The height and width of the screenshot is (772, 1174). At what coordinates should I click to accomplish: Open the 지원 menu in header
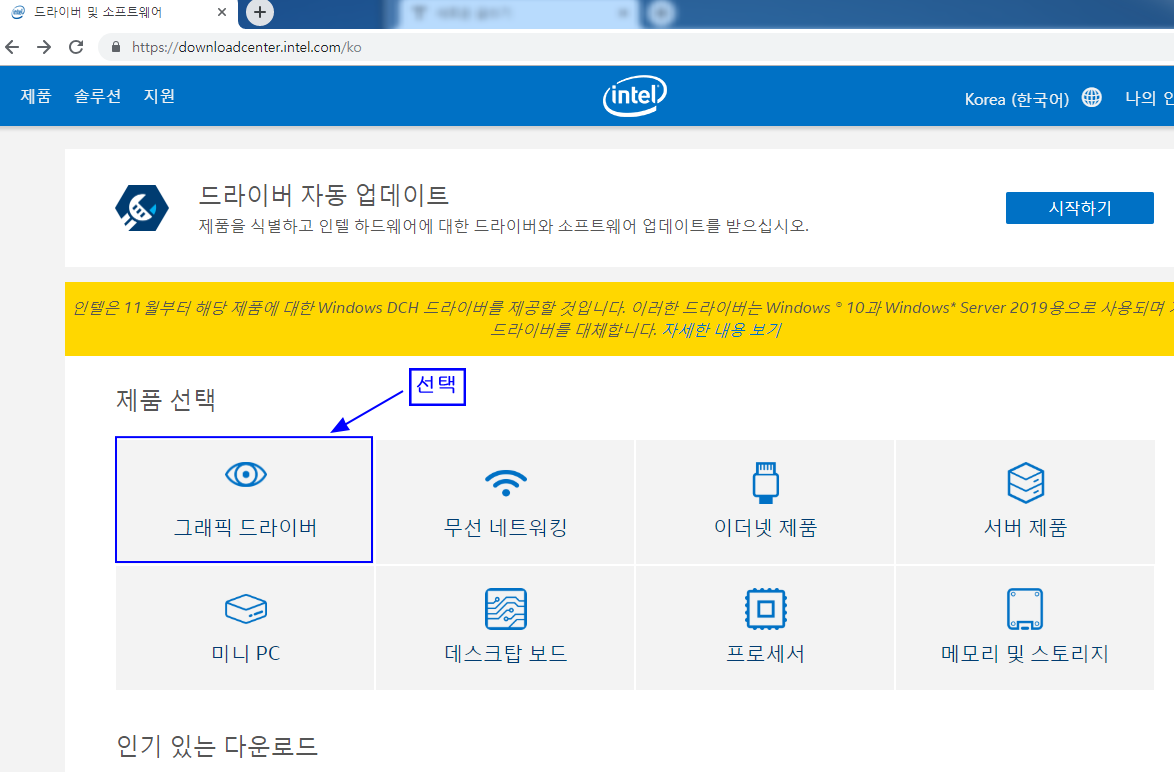[159, 96]
